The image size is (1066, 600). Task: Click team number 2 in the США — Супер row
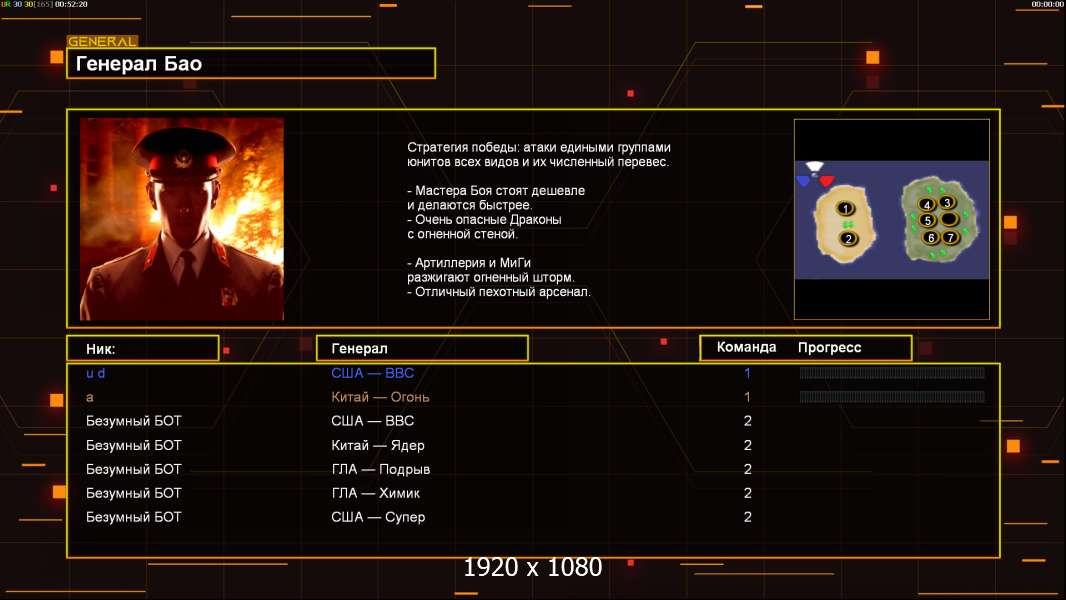(747, 516)
